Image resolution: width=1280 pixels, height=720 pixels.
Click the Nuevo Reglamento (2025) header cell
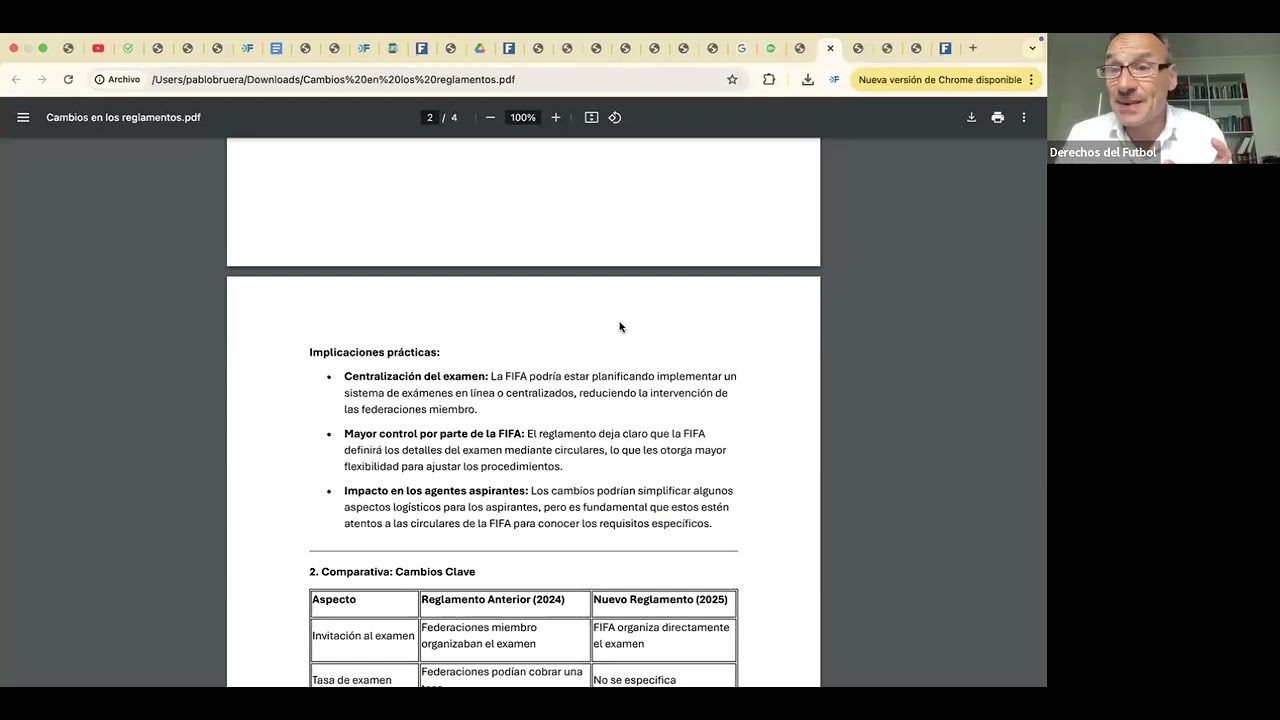tap(664, 604)
